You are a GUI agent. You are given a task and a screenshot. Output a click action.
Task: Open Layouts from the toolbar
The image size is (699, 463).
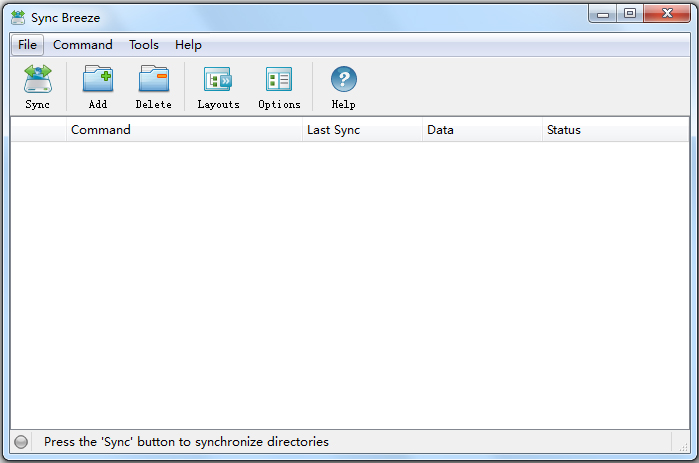pos(218,86)
